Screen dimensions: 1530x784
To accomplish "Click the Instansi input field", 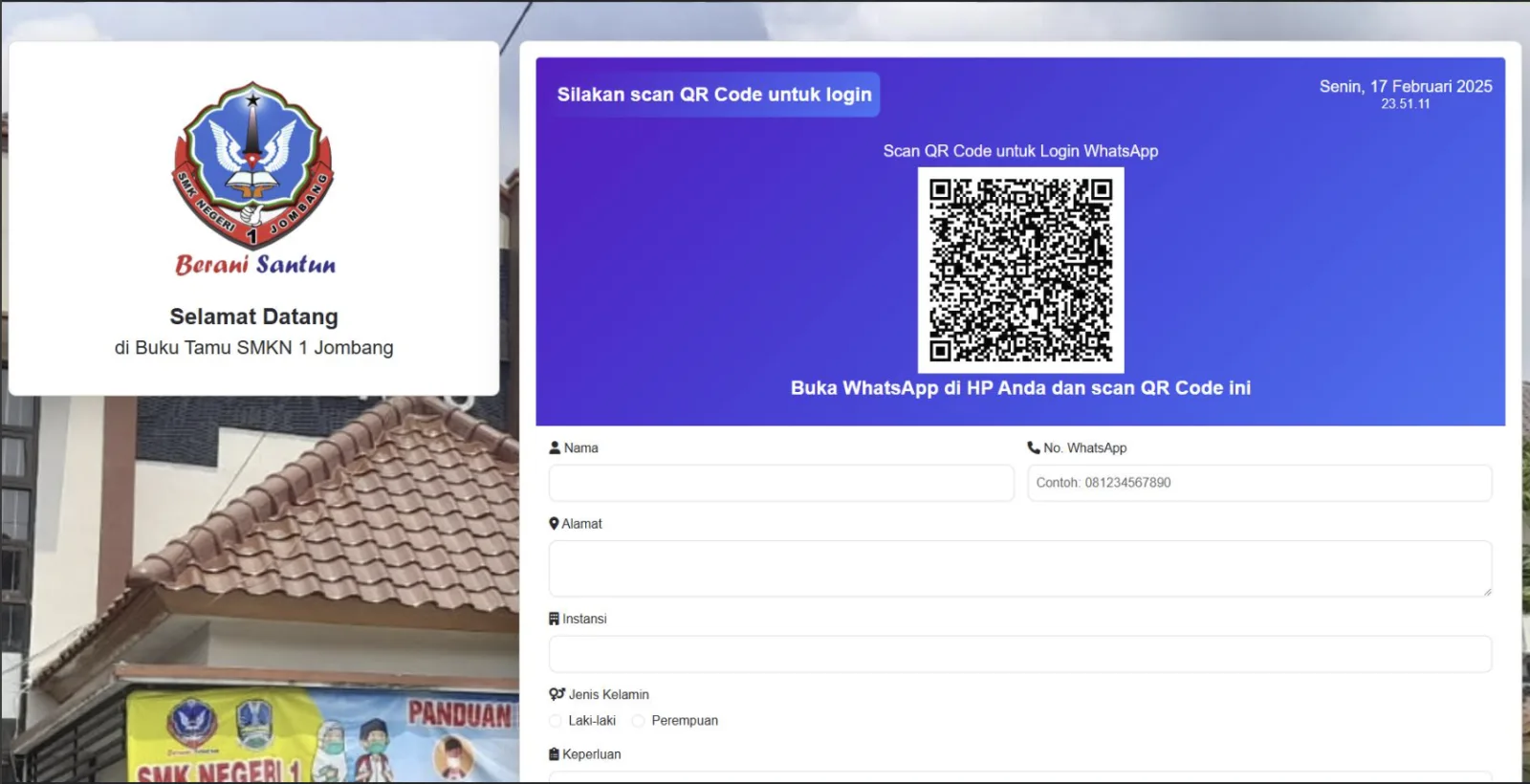I will click(1020, 654).
